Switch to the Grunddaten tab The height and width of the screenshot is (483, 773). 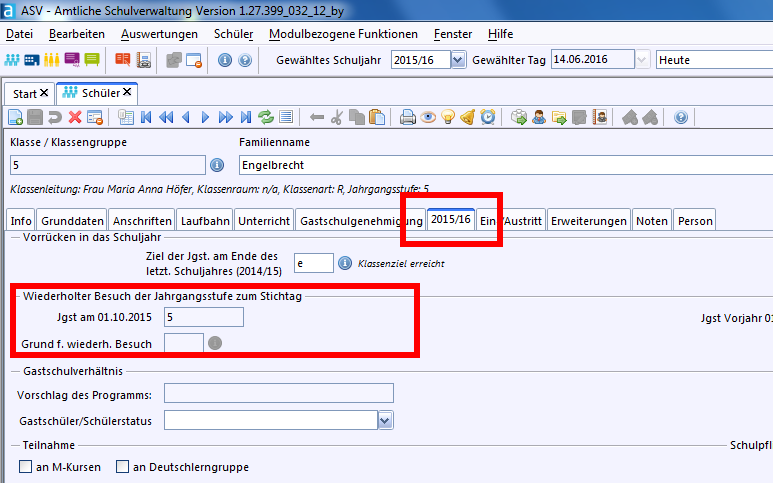[72, 221]
